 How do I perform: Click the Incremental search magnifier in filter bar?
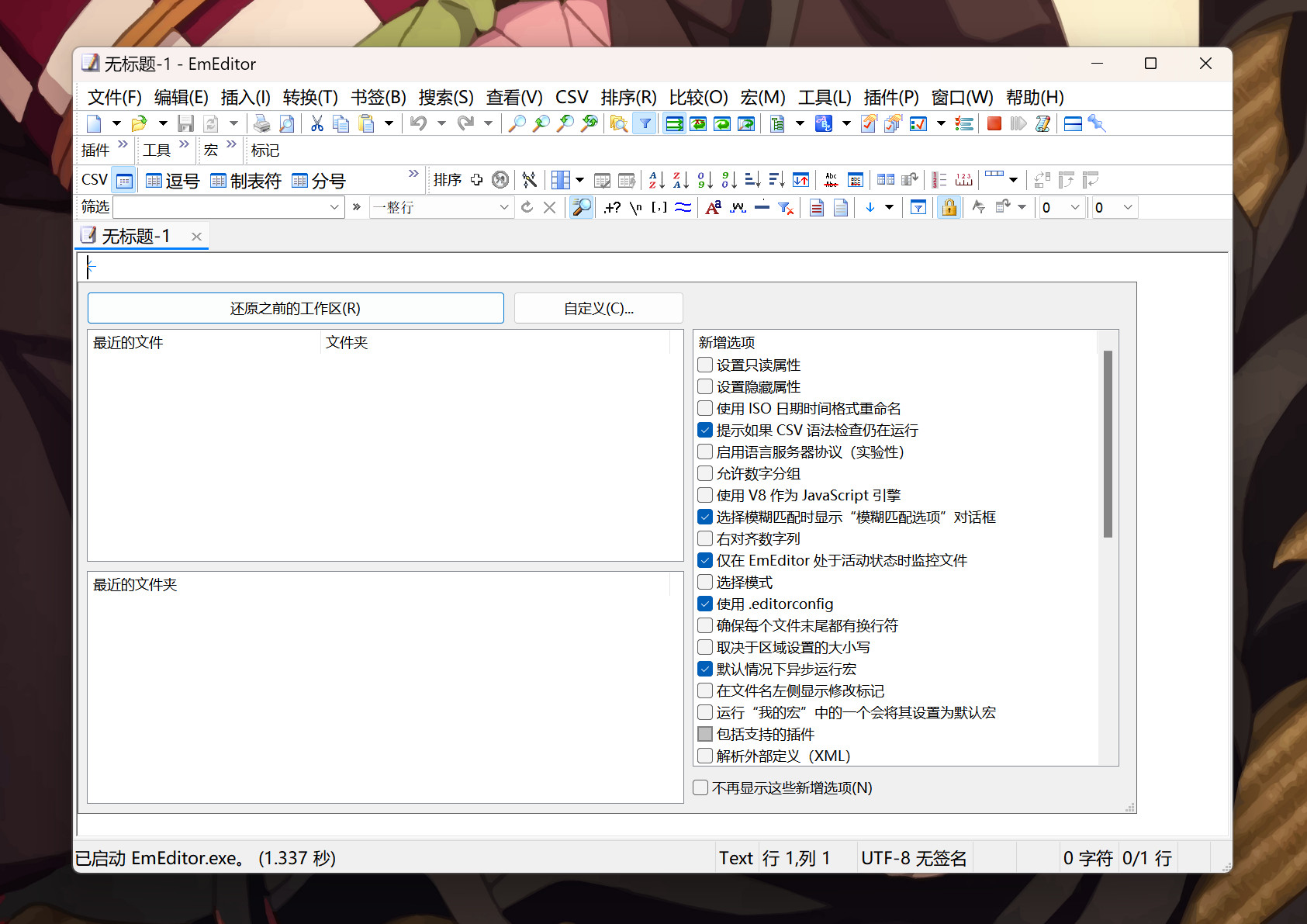581,207
